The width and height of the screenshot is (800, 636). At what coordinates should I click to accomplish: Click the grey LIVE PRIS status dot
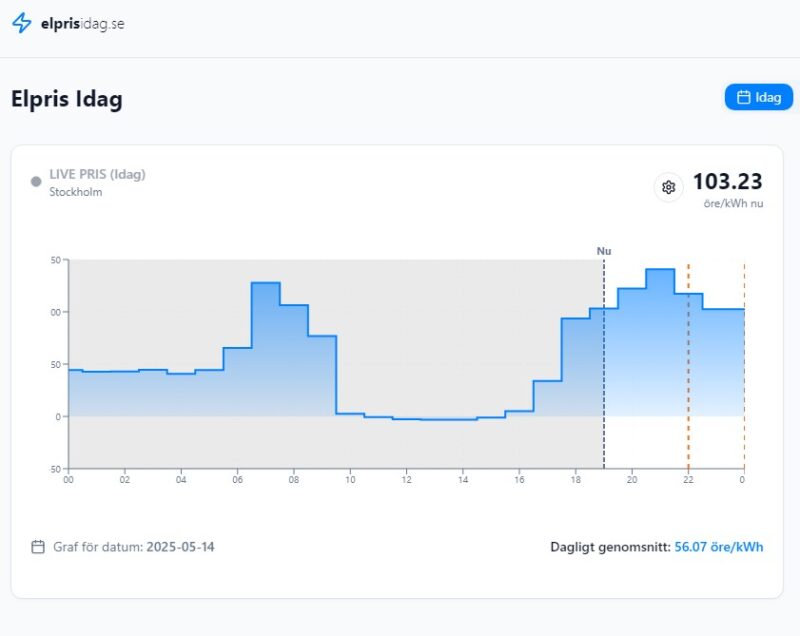[x=36, y=182]
